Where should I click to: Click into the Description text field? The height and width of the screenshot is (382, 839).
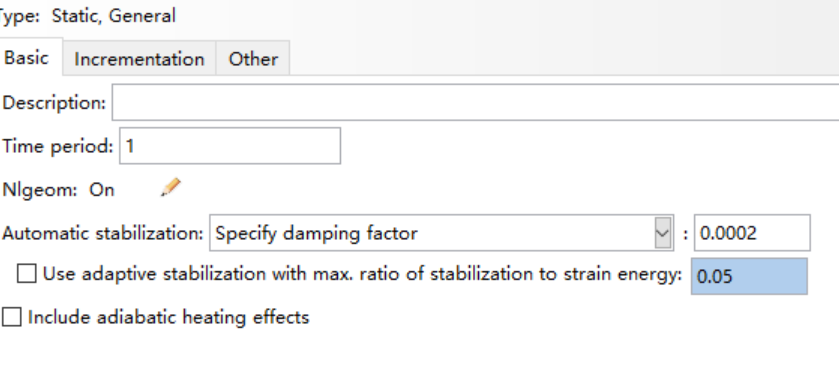(475, 102)
